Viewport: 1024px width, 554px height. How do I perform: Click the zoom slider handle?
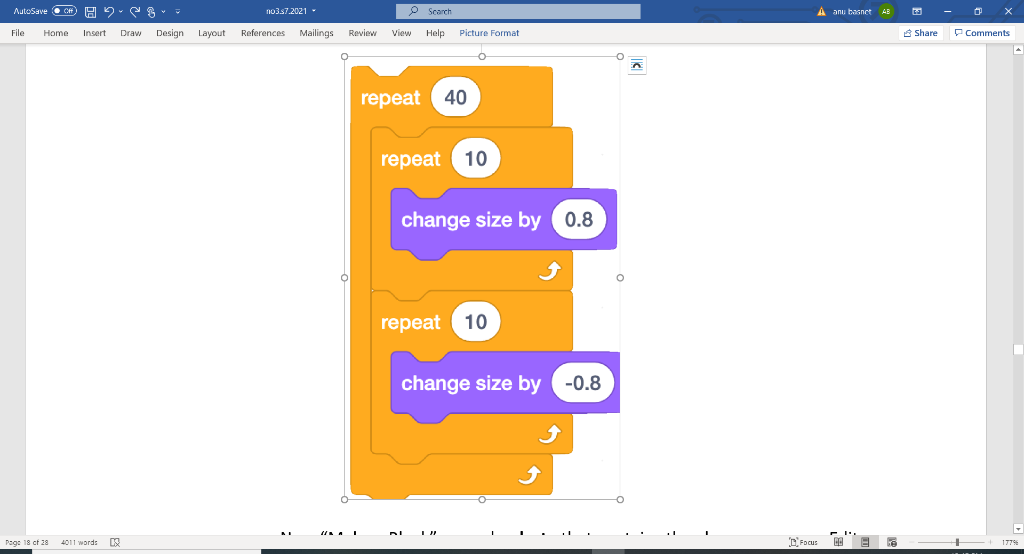957,542
